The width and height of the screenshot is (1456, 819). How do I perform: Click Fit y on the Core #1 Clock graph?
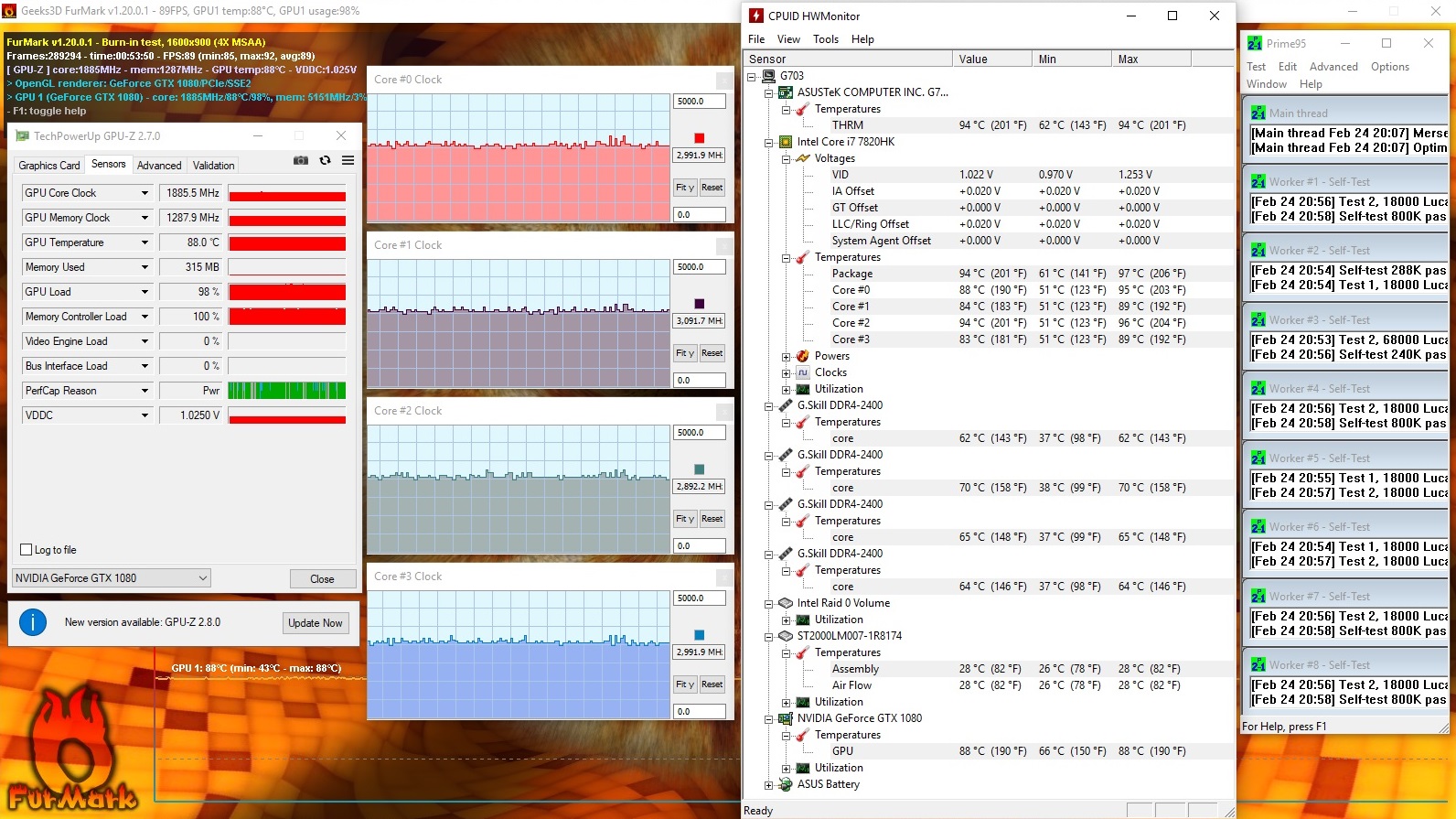pyautogui.click(x=685, y=353)
